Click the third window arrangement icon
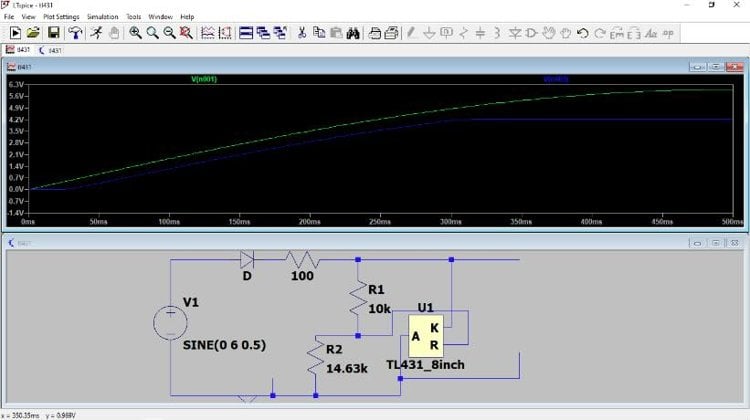The width and height of the screenshot is (750, 420). [x=280, y=33]
